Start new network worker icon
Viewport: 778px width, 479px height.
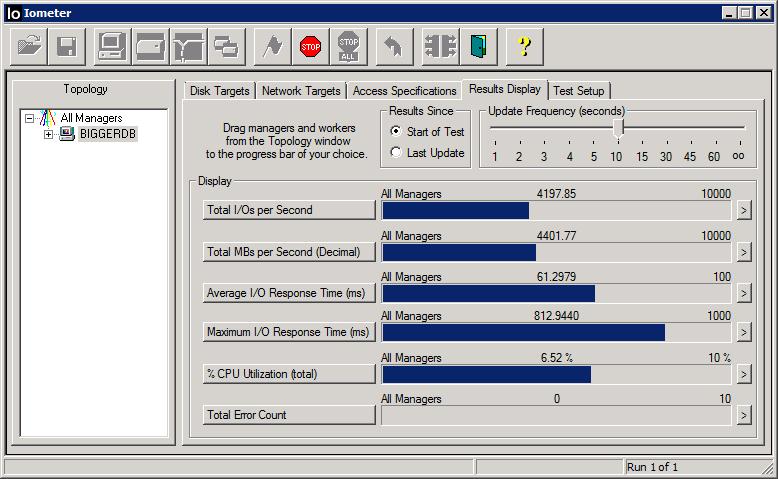pos(189,47)
